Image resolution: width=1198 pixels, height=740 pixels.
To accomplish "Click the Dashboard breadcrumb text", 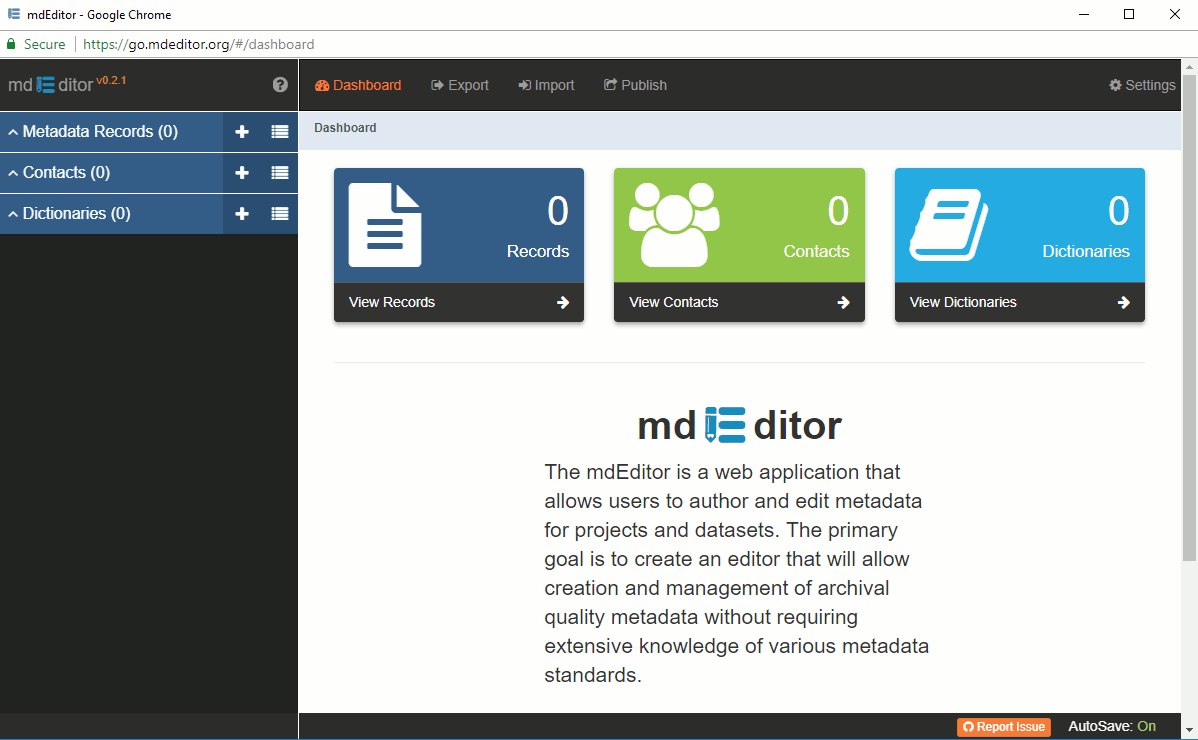I will tap(345, 128).
